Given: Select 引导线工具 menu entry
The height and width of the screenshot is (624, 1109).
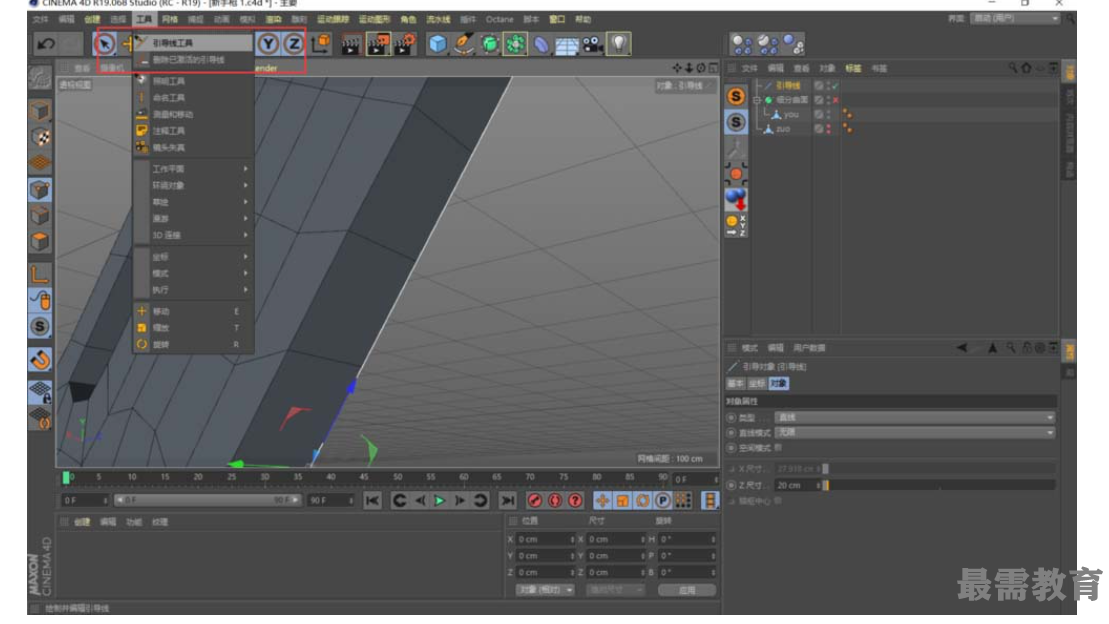Looking at the screenshot, I should (x=193, y=43).
